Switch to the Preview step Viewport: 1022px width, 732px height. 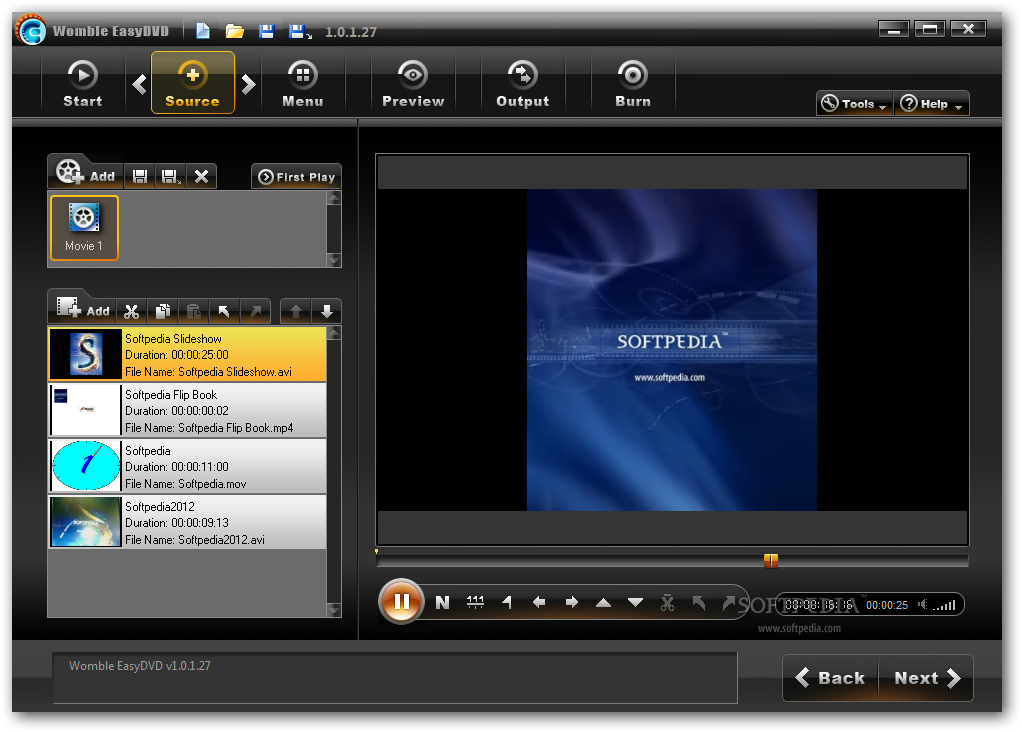click(x=413, y=83)
